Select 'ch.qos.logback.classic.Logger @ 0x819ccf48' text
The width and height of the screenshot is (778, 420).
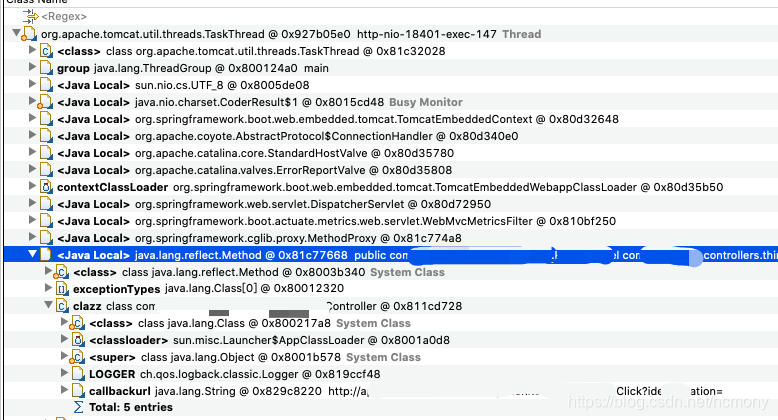[x=260, y=374]
